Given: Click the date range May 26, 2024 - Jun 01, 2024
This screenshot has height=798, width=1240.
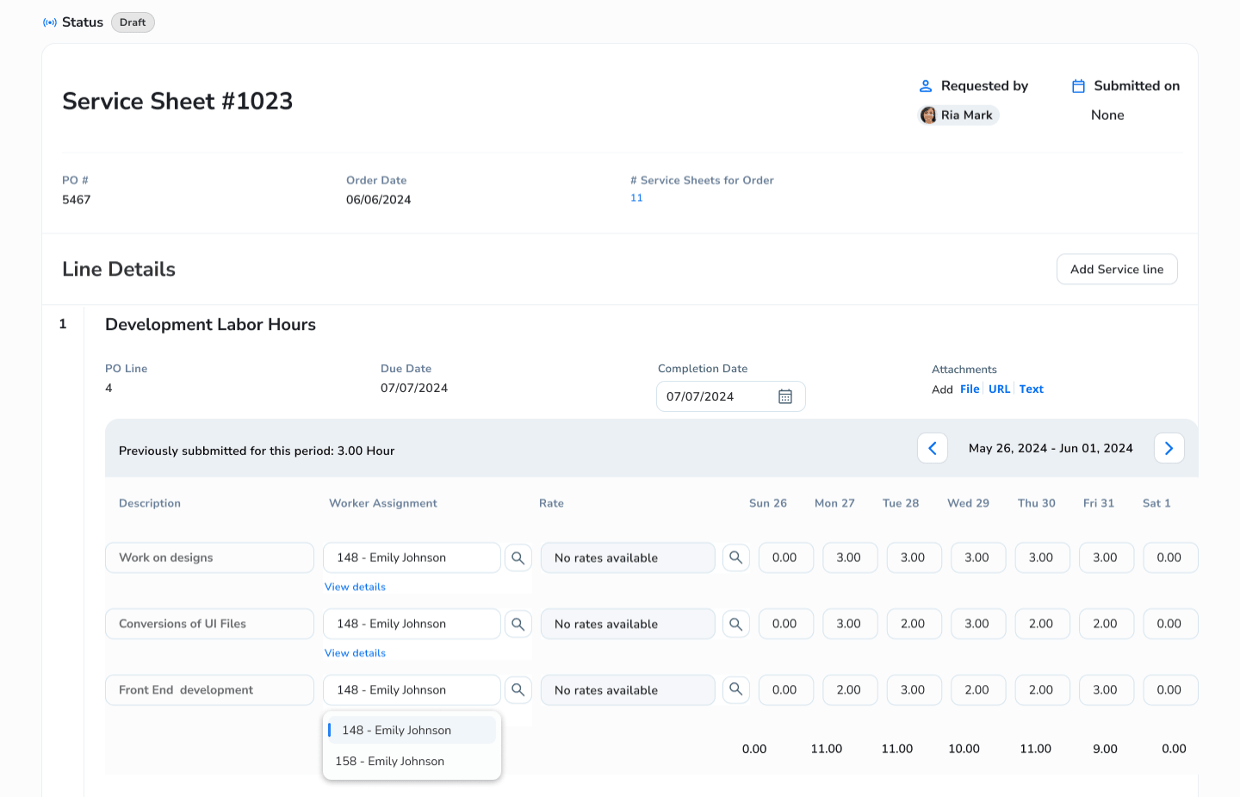Looking at the screenshot, I should point(1050,449).
